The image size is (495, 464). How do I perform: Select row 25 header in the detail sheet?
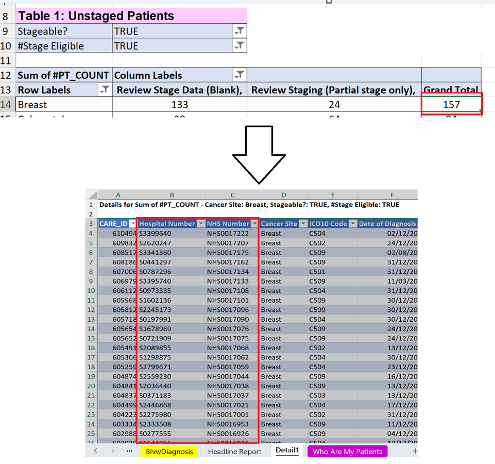[x=91, y=433]
